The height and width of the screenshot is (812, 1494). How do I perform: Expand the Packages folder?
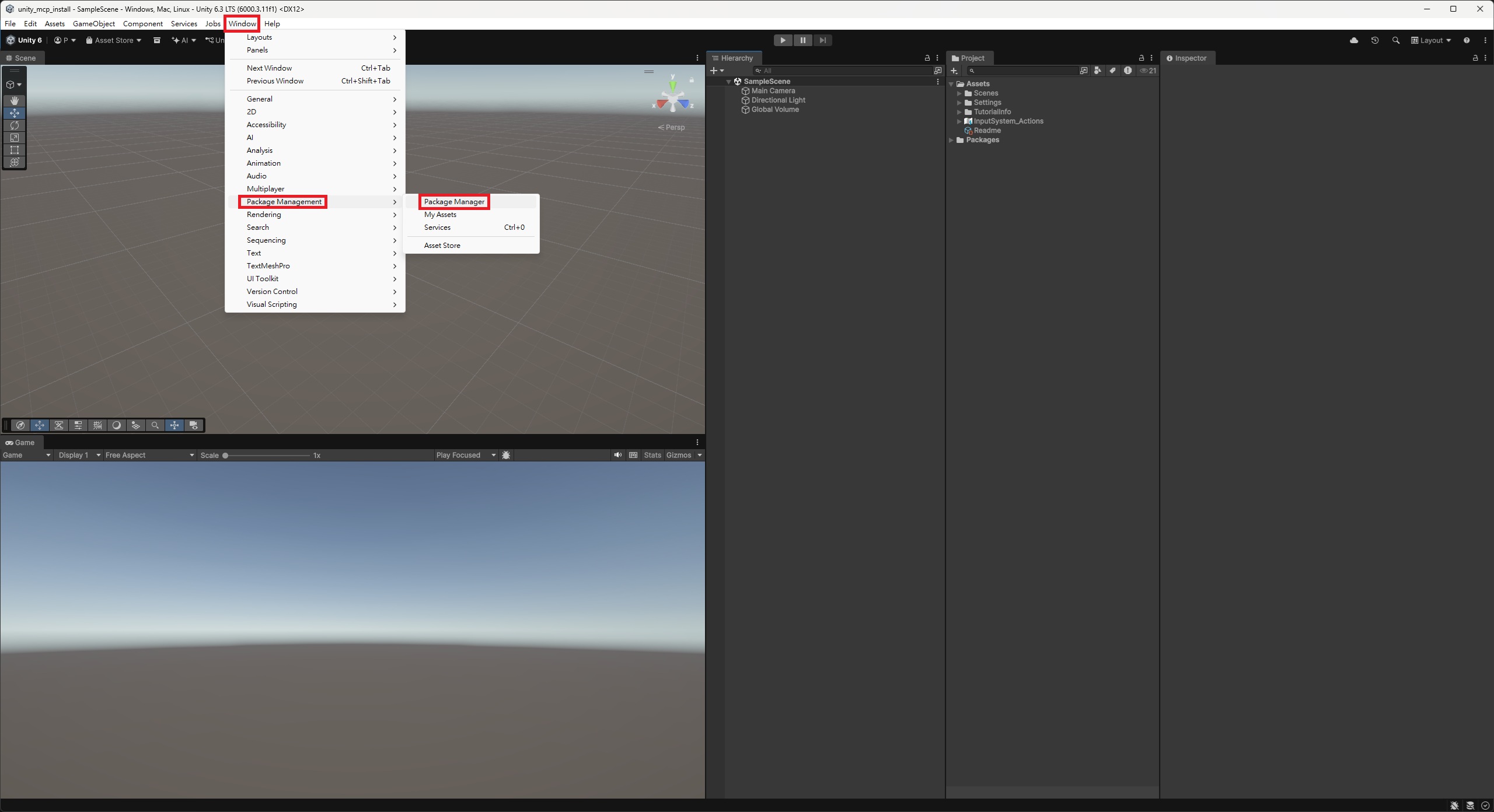point(951,140)
